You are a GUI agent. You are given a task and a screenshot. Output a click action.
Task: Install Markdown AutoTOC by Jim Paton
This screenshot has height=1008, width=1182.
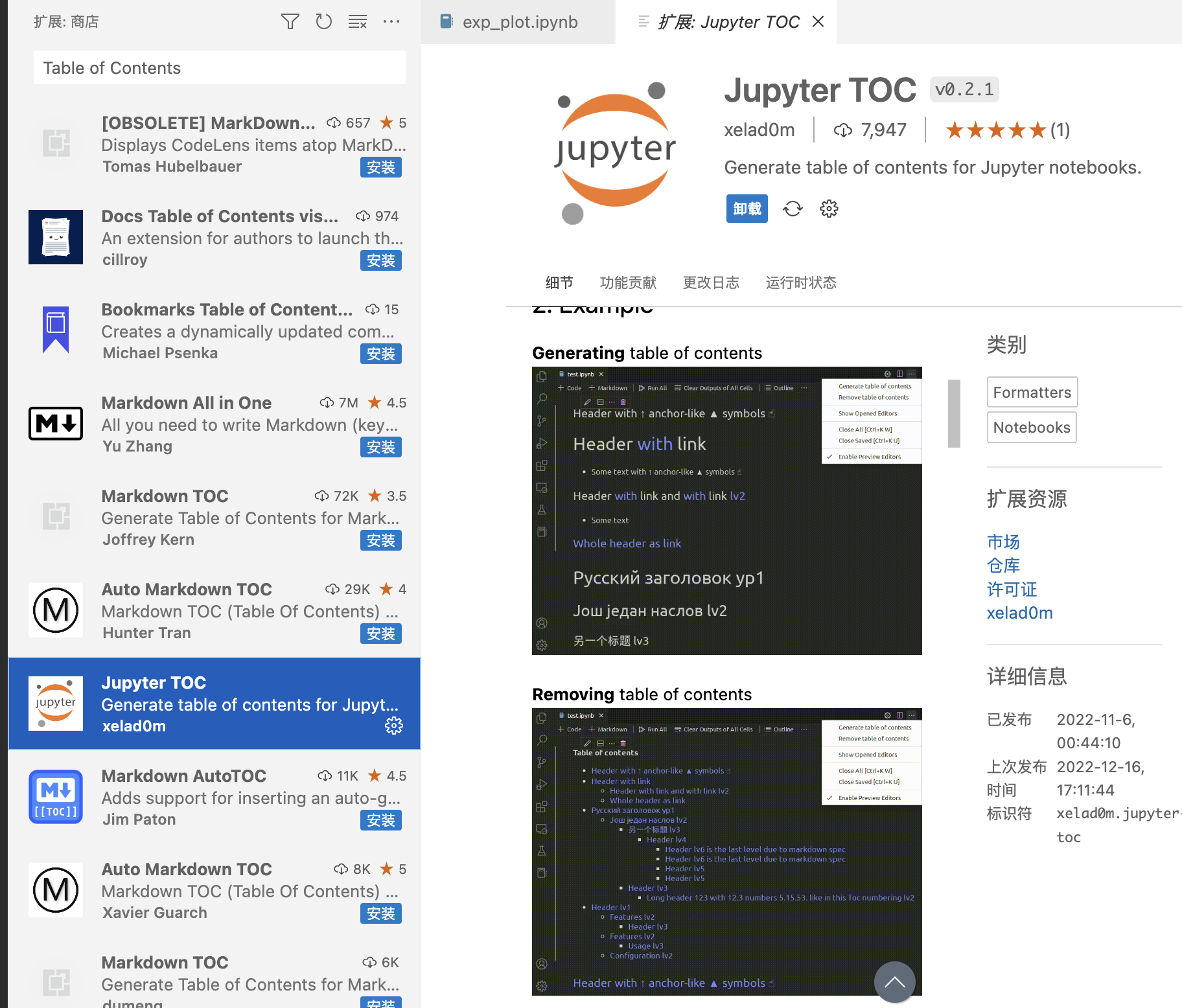coord(381,821)
